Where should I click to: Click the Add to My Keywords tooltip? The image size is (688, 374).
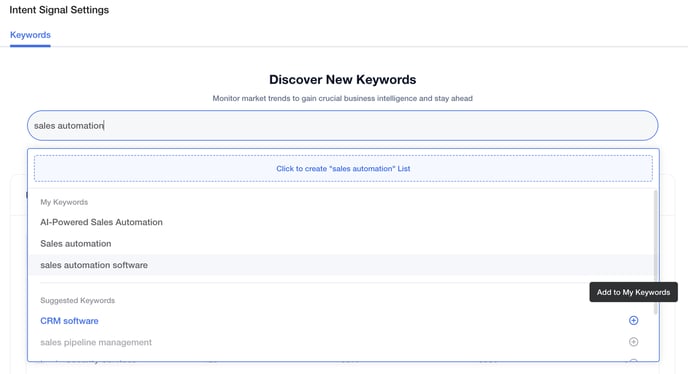coord(633,292)
